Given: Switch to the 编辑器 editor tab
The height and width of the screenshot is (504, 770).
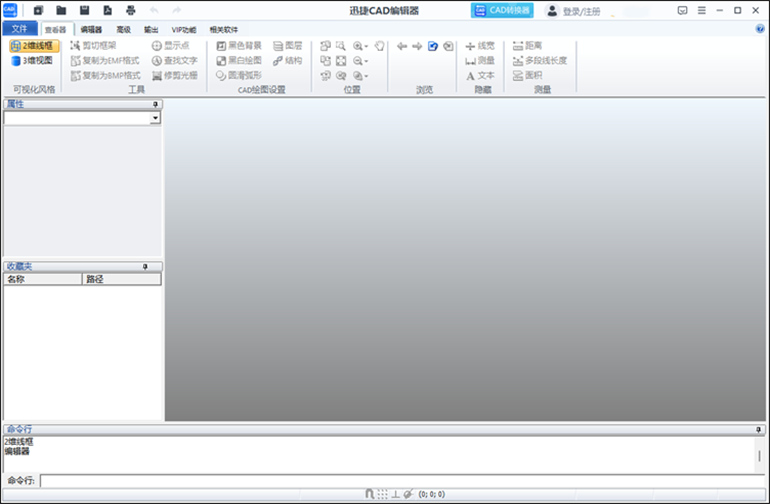Looking at the screenshot, I should coord(91,29).
